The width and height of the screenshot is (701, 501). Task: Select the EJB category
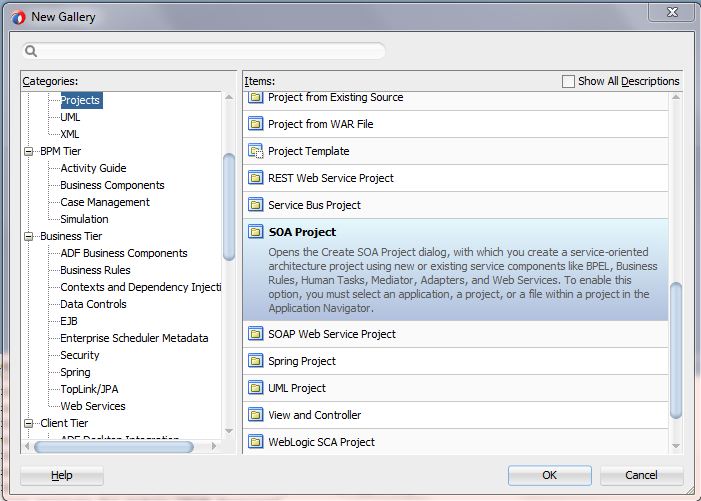click(69, 321)
